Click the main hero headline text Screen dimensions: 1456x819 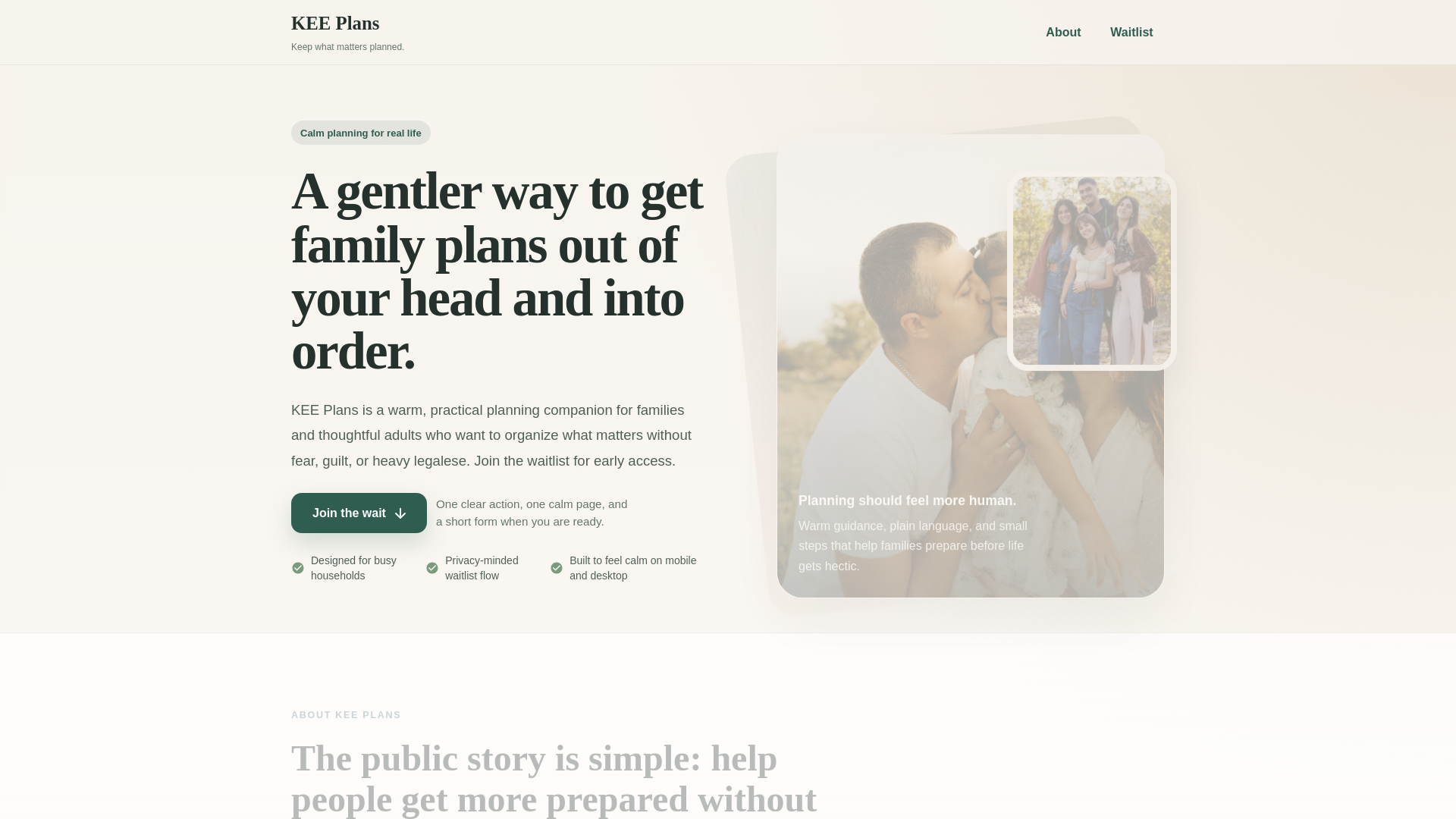[x=497, y=271]
